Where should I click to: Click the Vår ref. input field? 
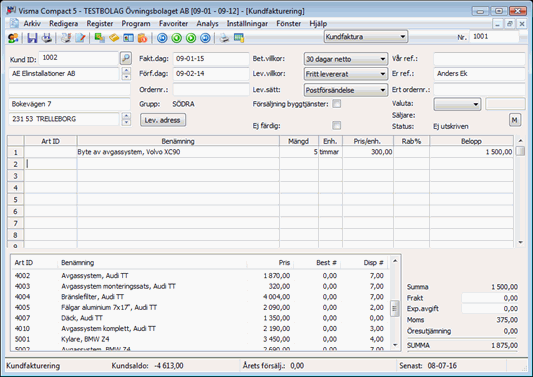point(479,58)
